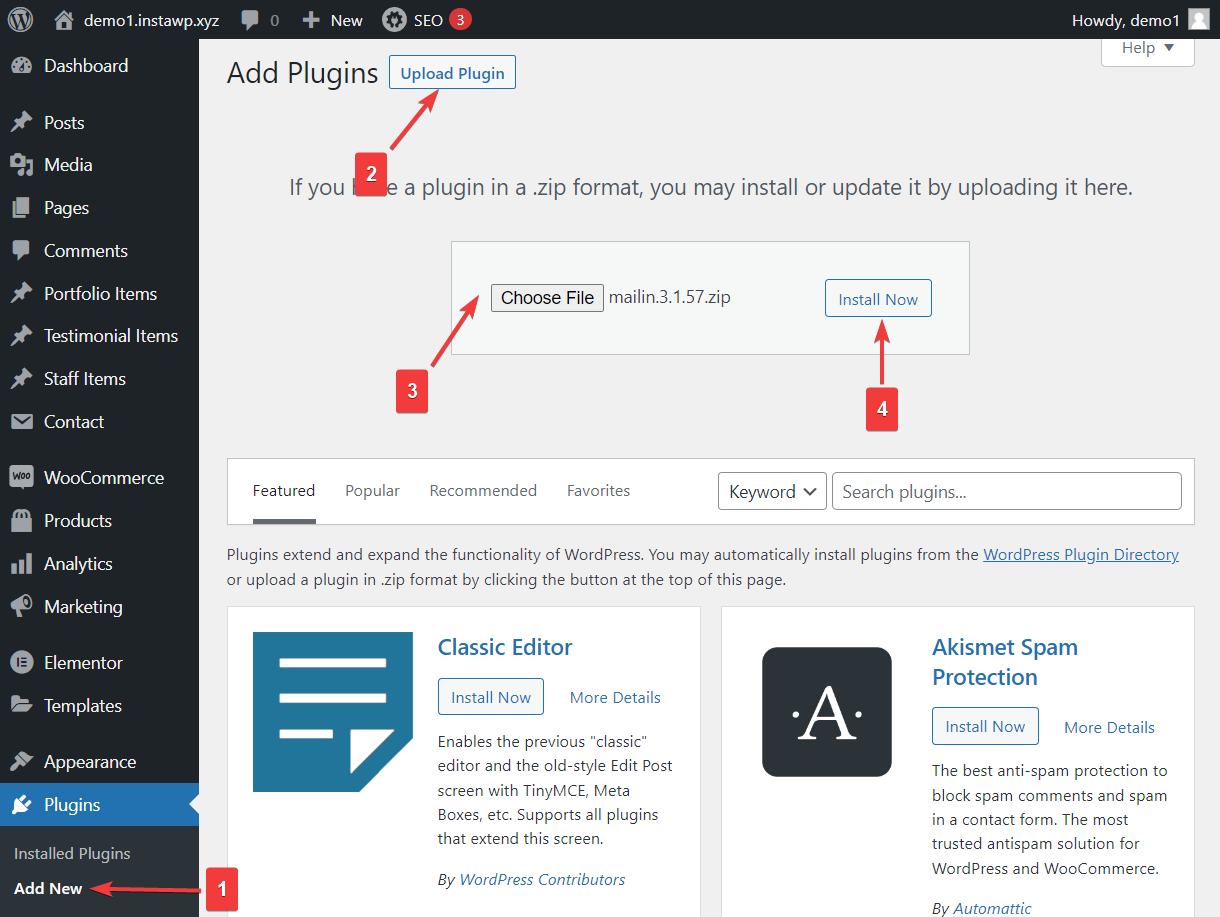Open the SEO toolbar item with notification badge
This screenshot has width=1220, height=917.
click(x=427, y=19)
